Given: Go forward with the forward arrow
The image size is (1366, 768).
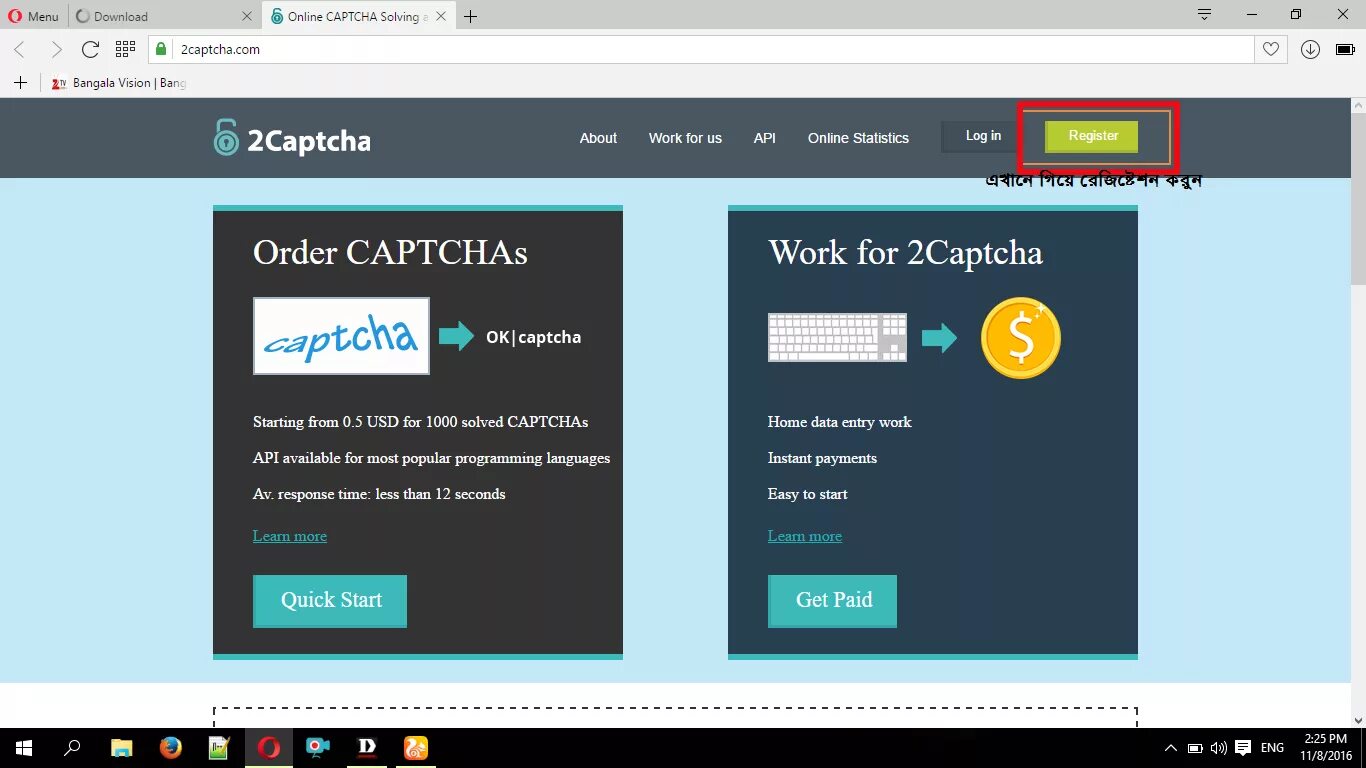Looking at the screenshot, I should tap(56, 49).
